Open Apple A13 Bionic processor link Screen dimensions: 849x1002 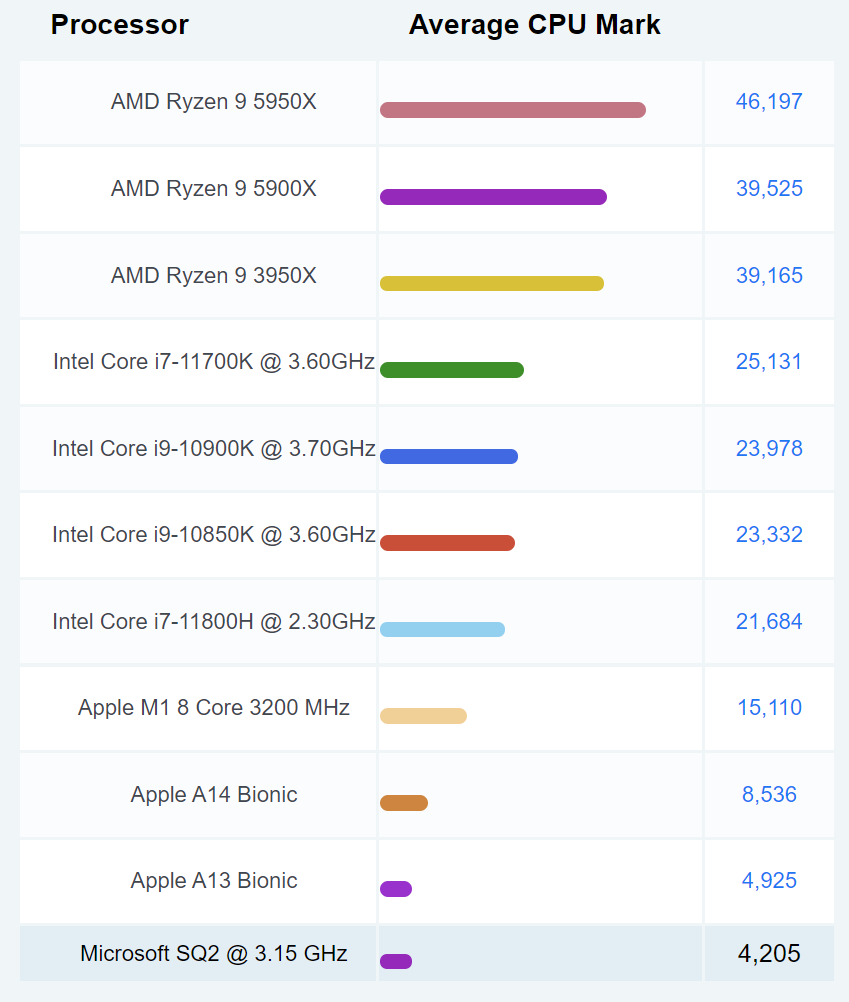coord(213,881)
